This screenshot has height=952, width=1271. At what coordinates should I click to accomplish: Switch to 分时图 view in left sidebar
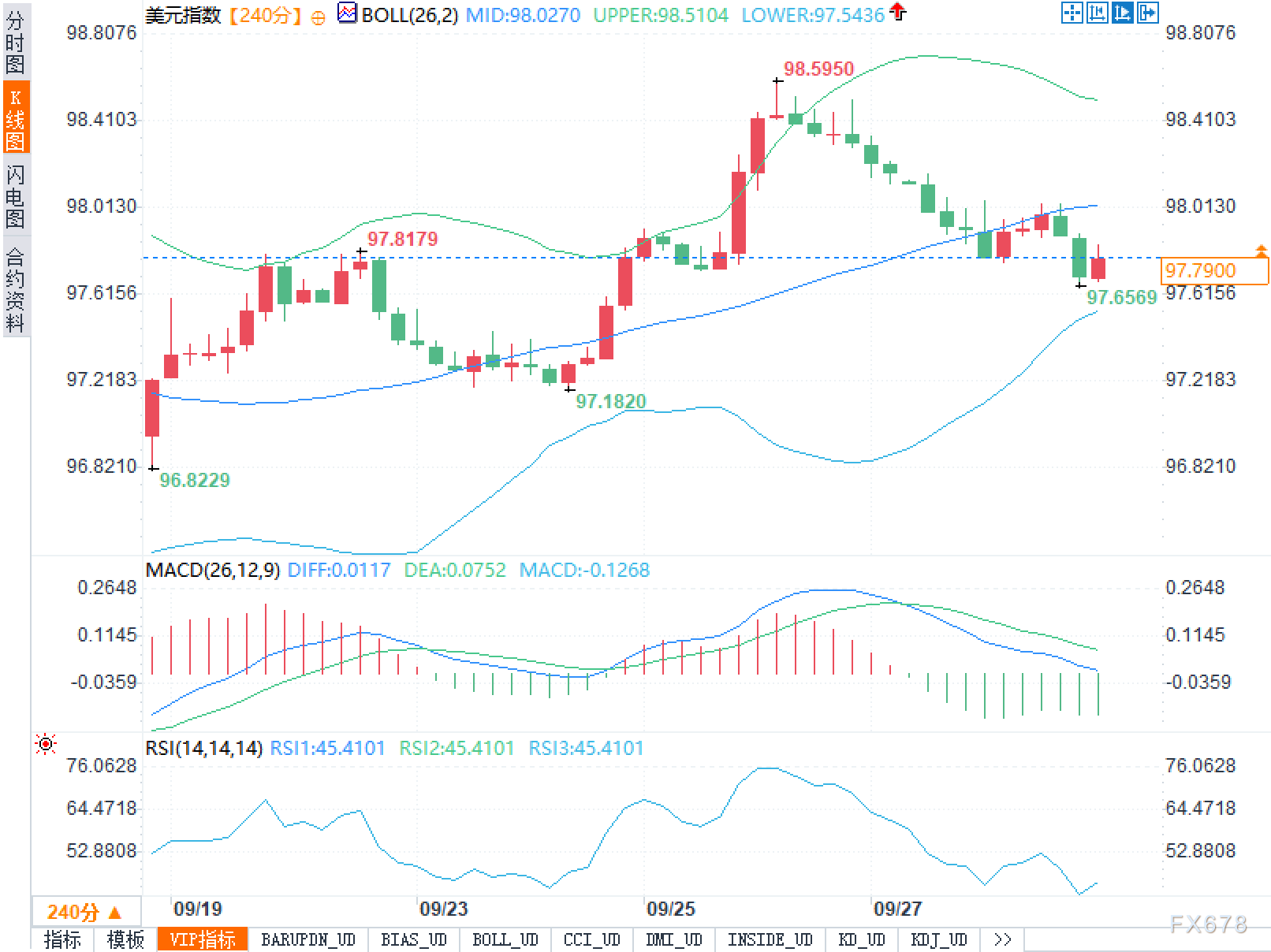click(15, 43)
